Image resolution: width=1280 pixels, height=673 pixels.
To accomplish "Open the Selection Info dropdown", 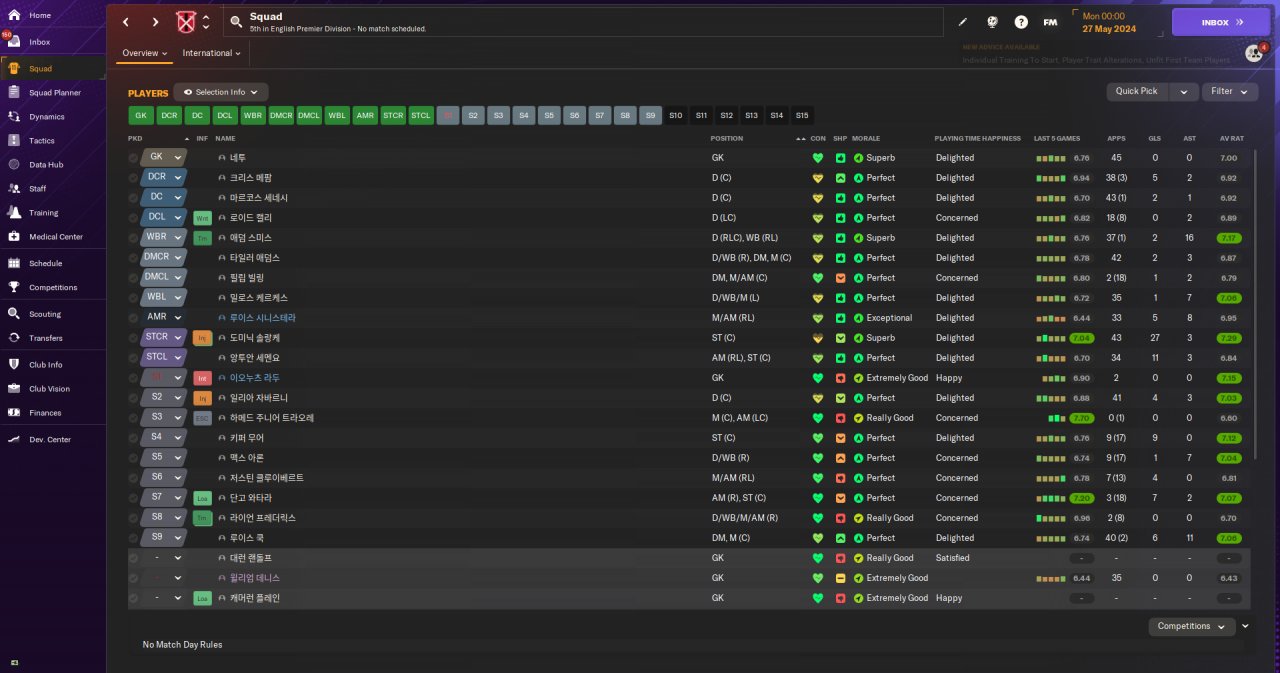I will coord(221,92).
